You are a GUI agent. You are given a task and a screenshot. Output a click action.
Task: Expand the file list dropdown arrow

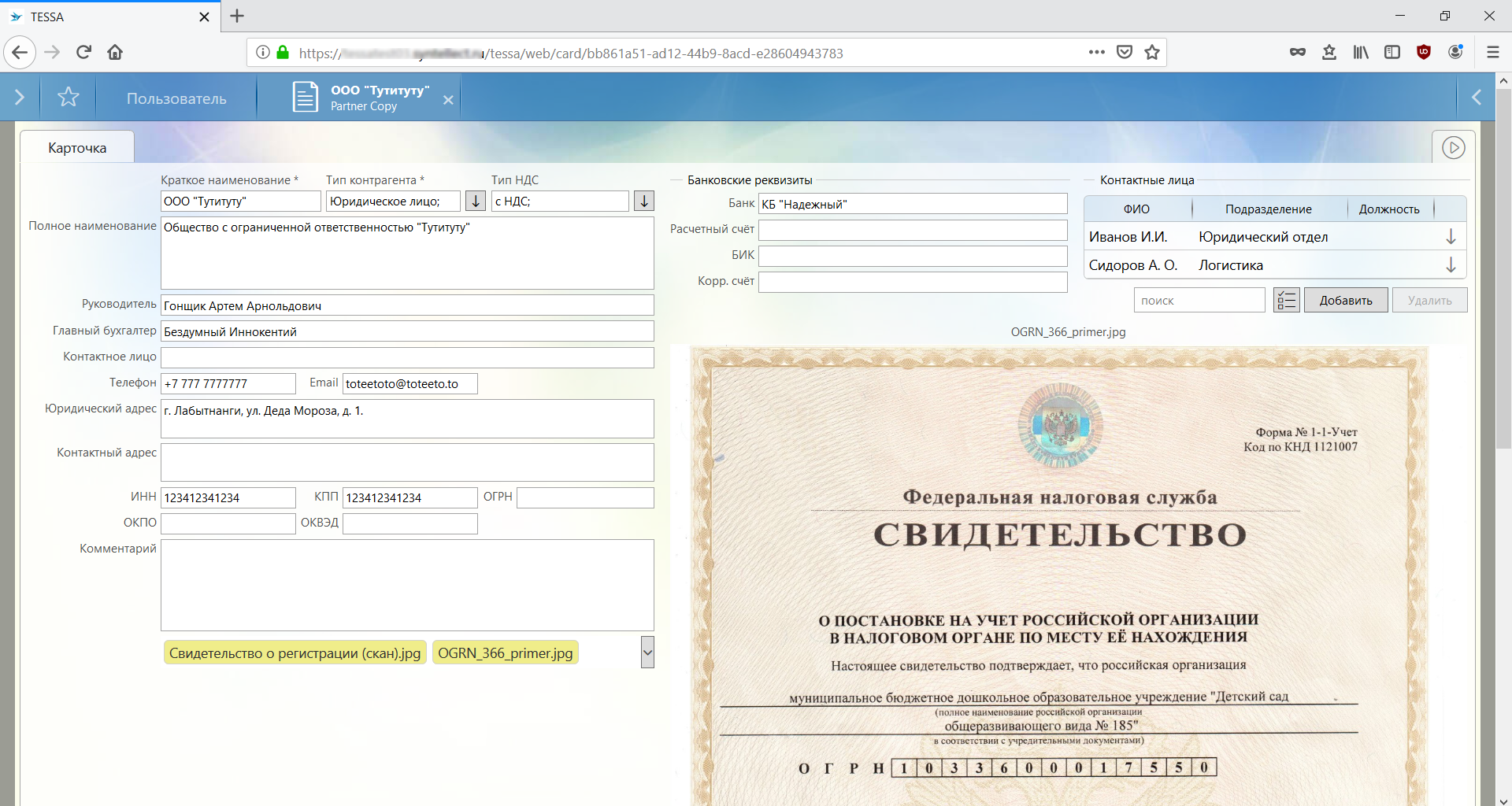pyautogui.click(x=647, y=653)
